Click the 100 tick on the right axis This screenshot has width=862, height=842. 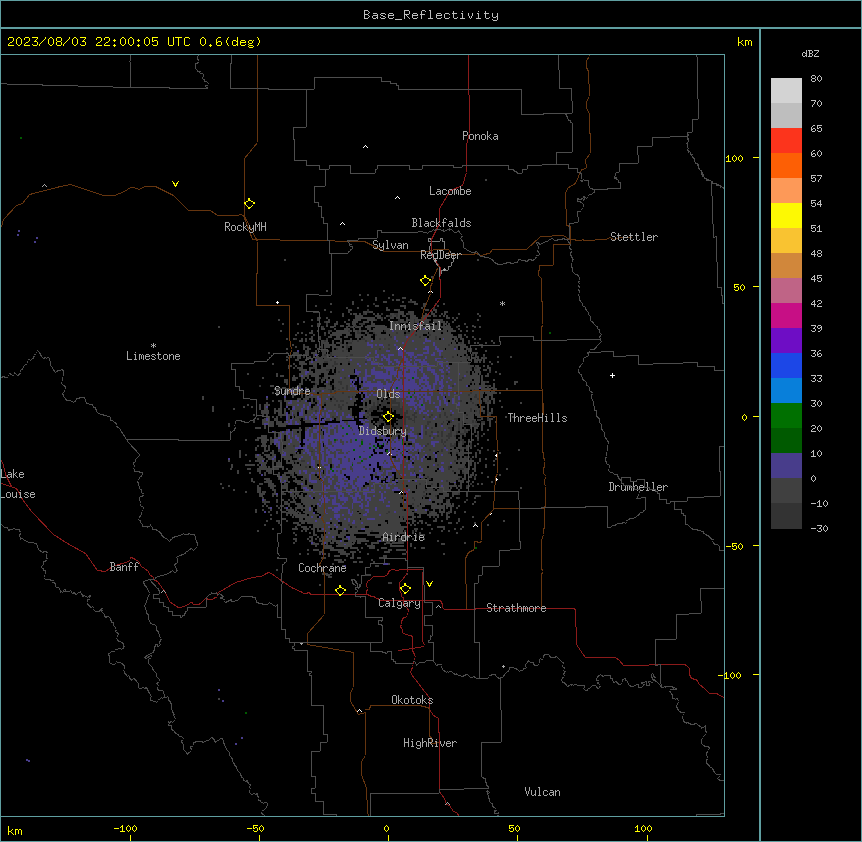(734, 158)
